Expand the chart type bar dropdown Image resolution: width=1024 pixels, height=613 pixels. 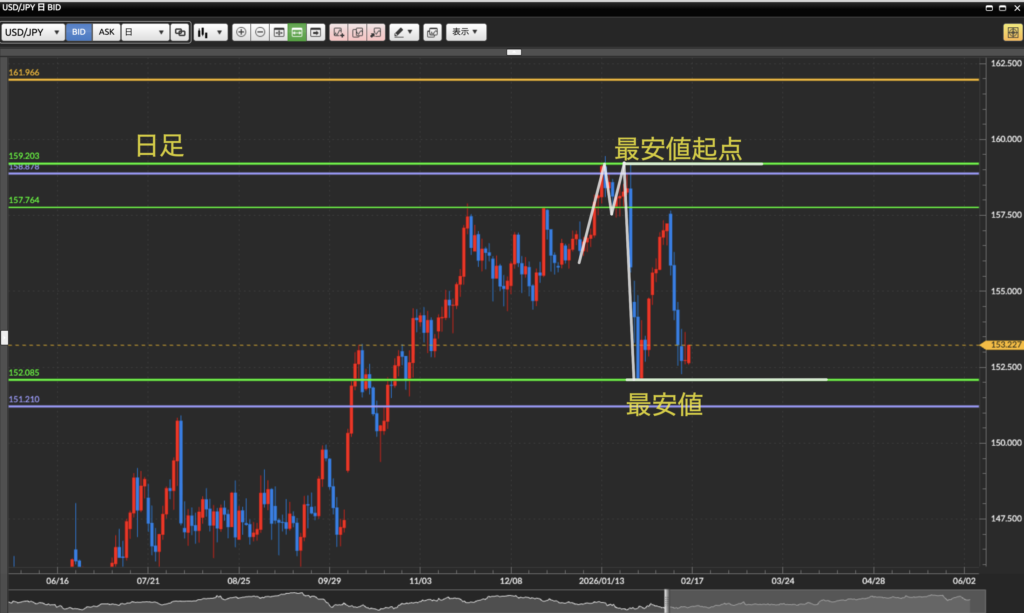210,32
